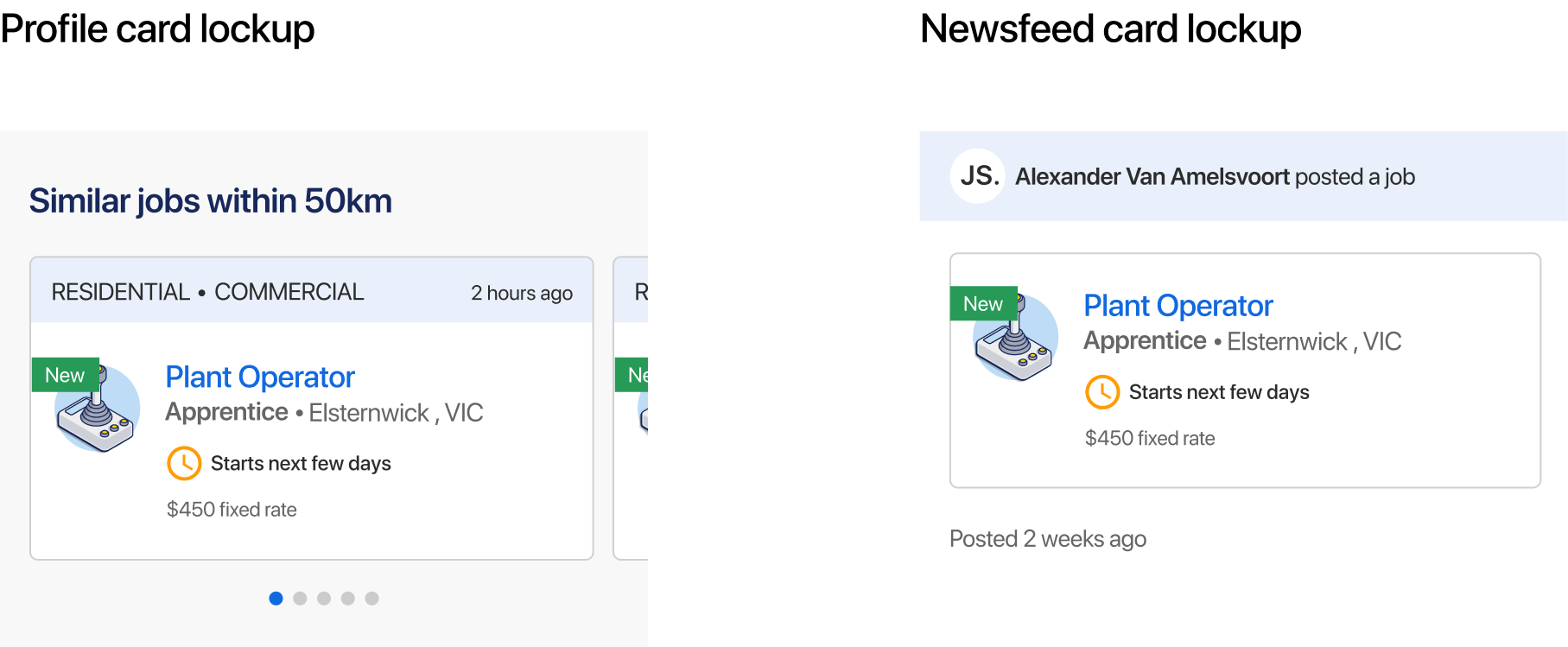This screenshot has width=1568, height=647.
Task: Click the RESIDENTIAL • COMMERCIAL card header
Action: (x=312, y=291)
